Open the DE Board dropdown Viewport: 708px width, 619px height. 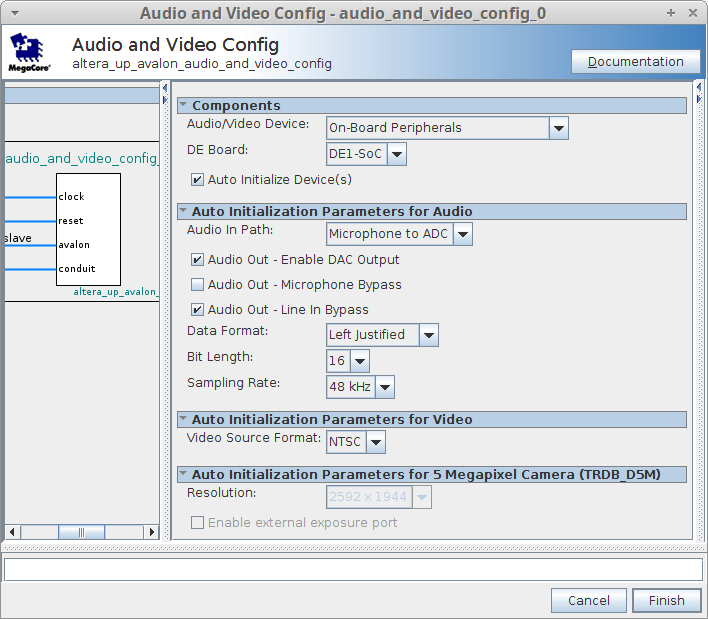coord(396,154)
